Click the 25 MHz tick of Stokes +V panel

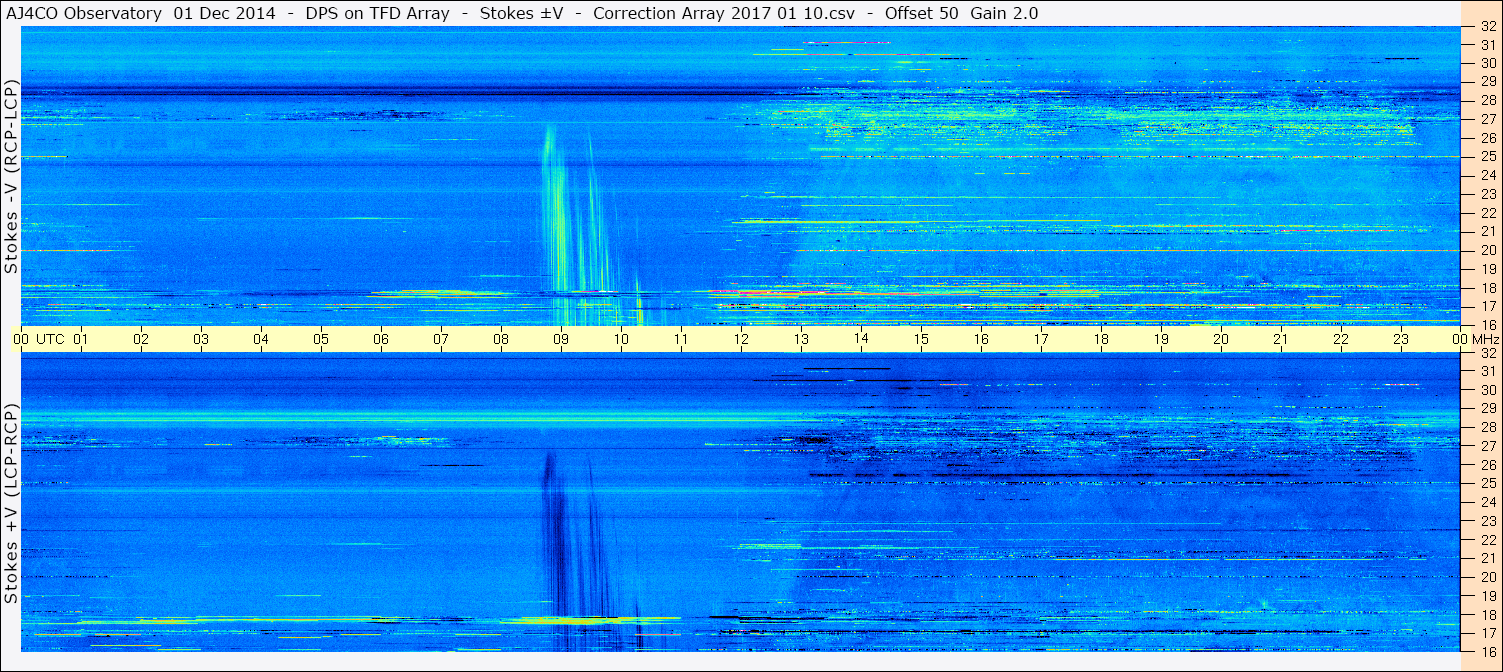(1487, 483)
